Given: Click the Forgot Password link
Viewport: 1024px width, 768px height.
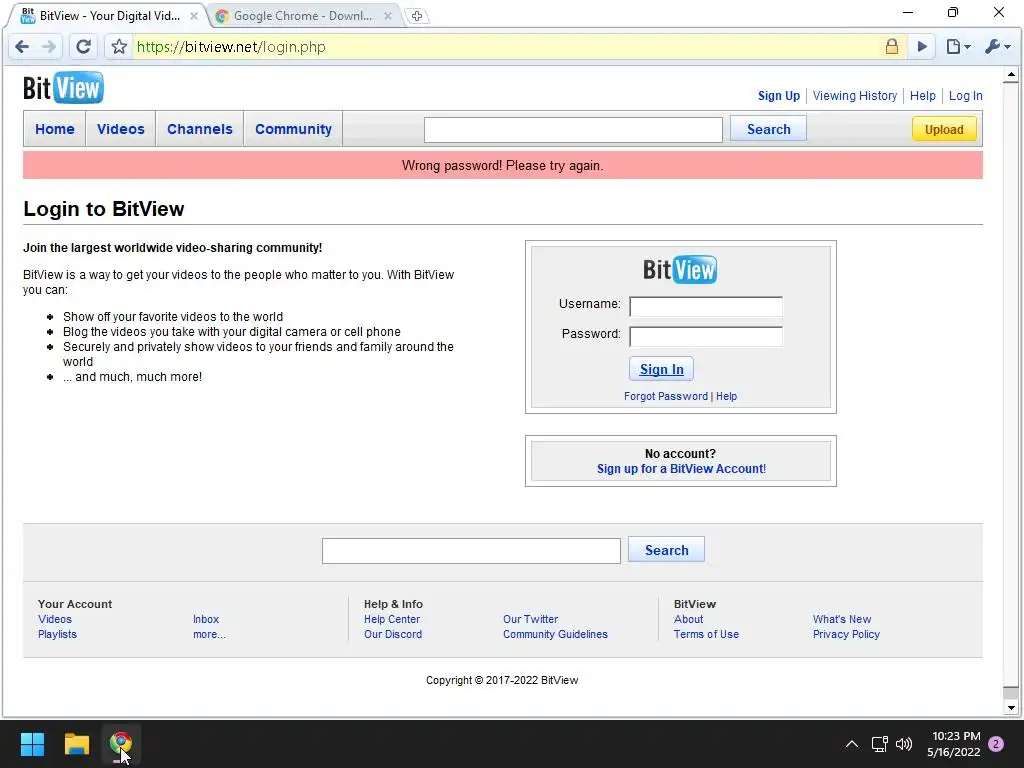Looking at the screenshot, I should tap(665, 396).
